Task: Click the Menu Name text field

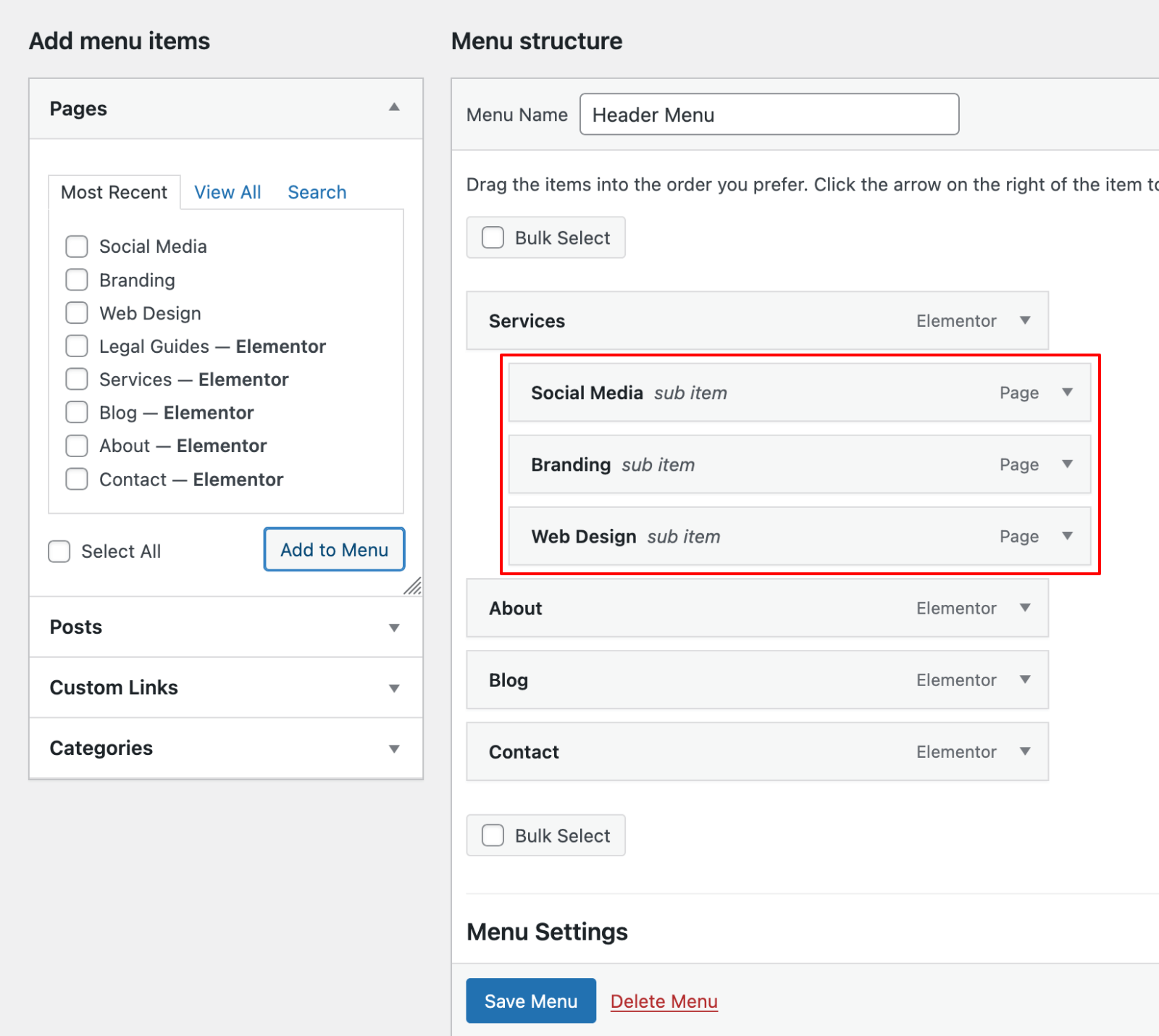Action: 769,114
